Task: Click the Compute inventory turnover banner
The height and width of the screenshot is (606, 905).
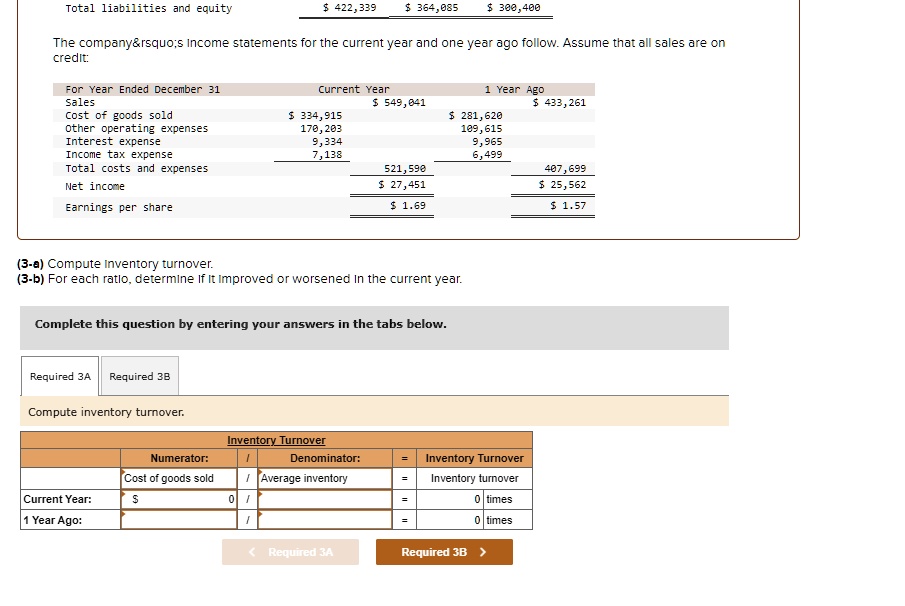Action: [101, 412]
